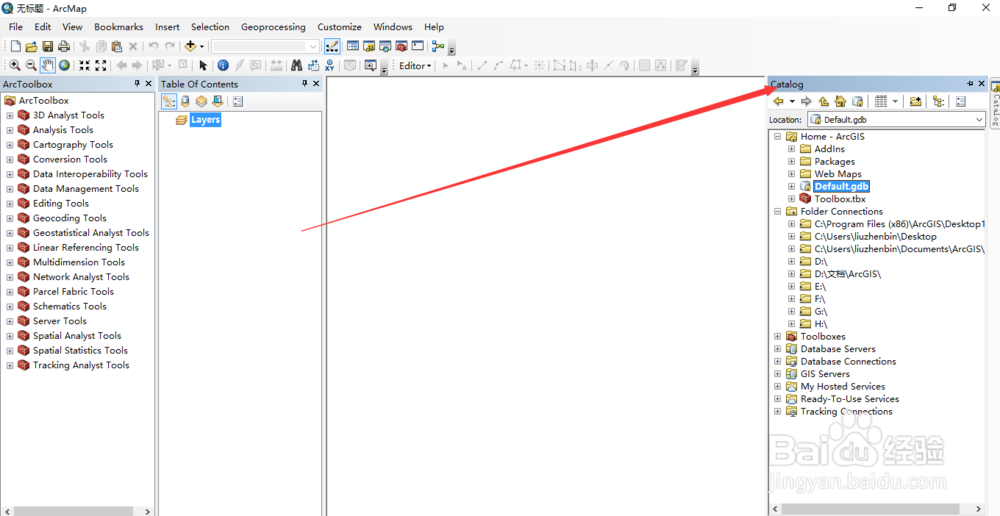Expand Conversion Tools toolbox
The image size is (1000, 516).
(10, 159)
